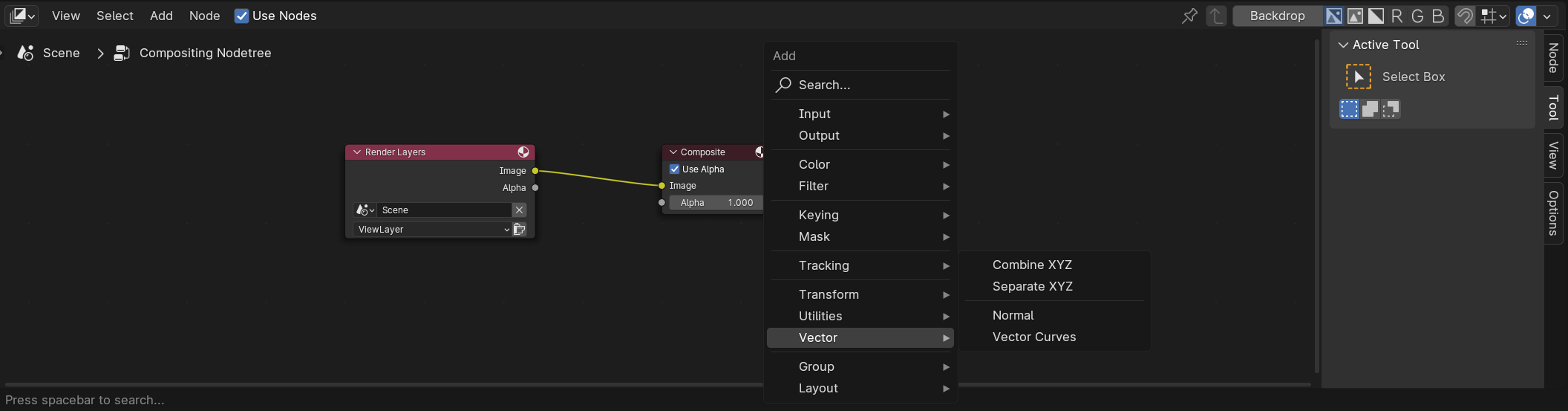This screenshot has width=1568, height=411.
Task: Click Render Layers node preview sphere icon
Action: (x=523, y=152)
